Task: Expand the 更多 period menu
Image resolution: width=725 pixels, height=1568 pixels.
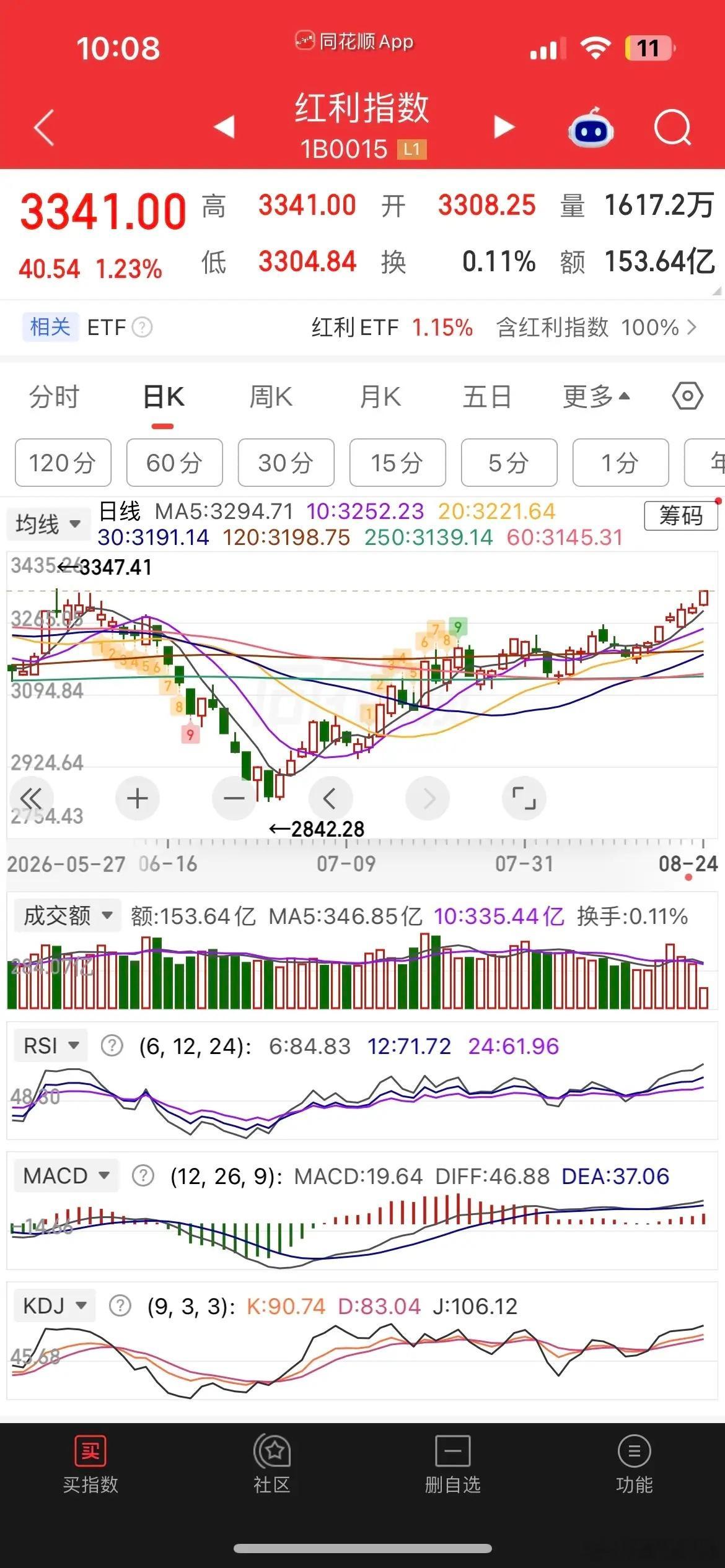Action: [x=595, y=396]
